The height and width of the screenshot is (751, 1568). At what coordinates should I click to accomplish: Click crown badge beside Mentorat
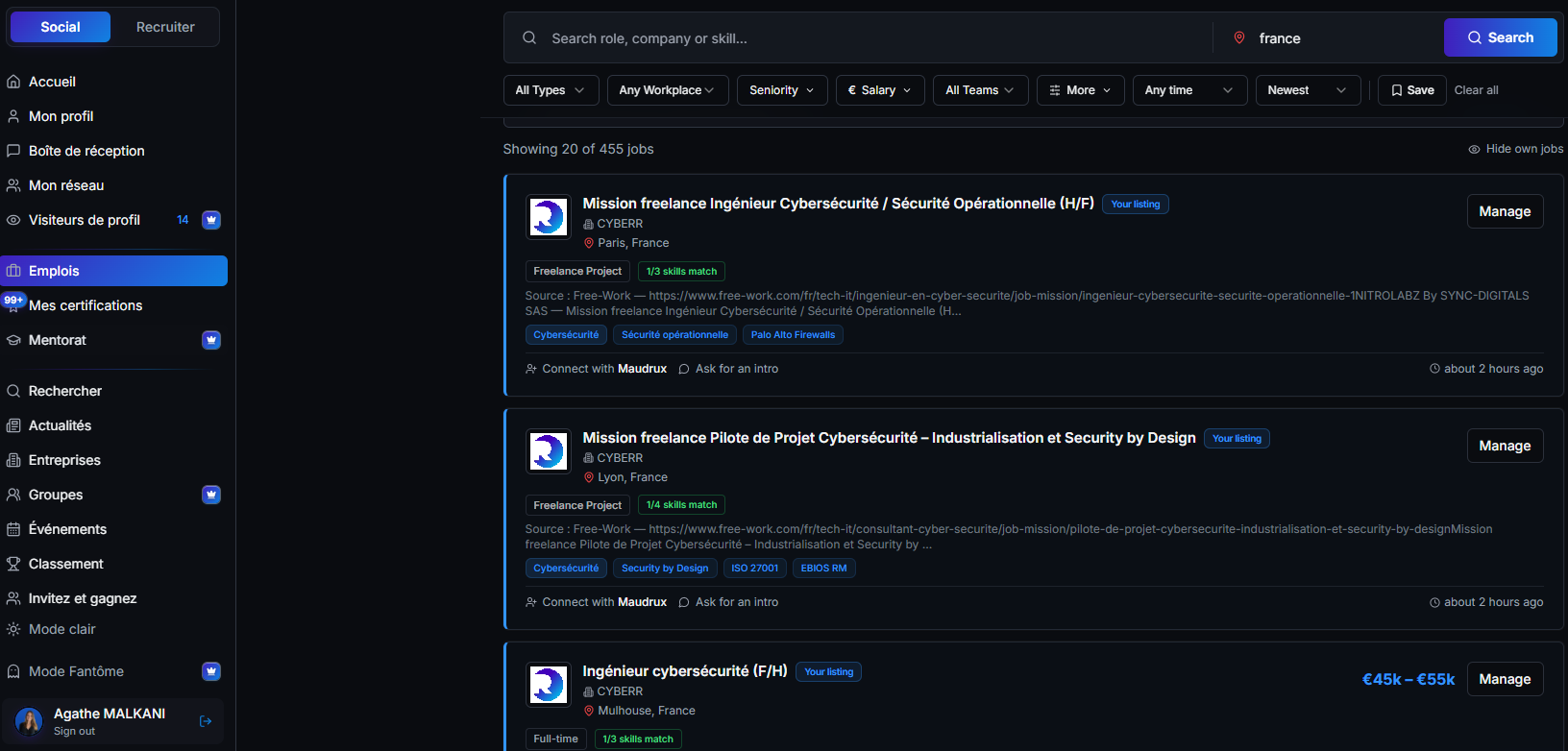[211, 340]
